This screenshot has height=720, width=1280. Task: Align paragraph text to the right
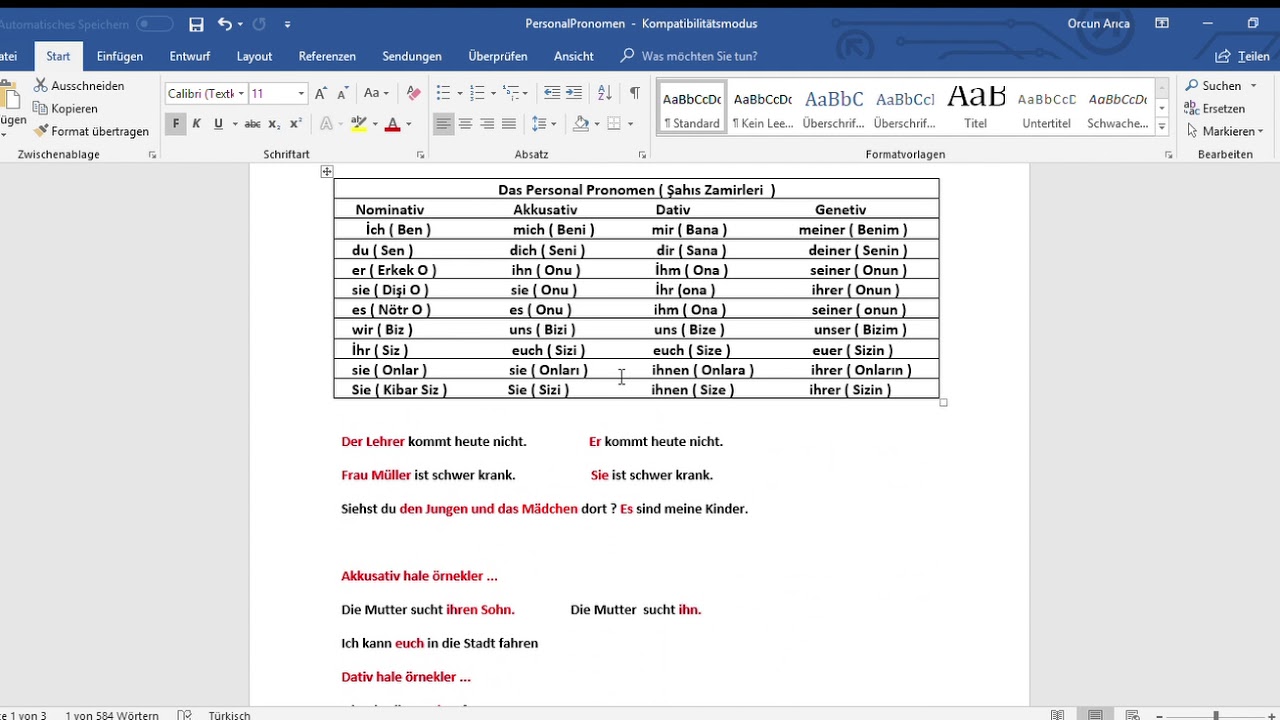click(x=487, y=124)
